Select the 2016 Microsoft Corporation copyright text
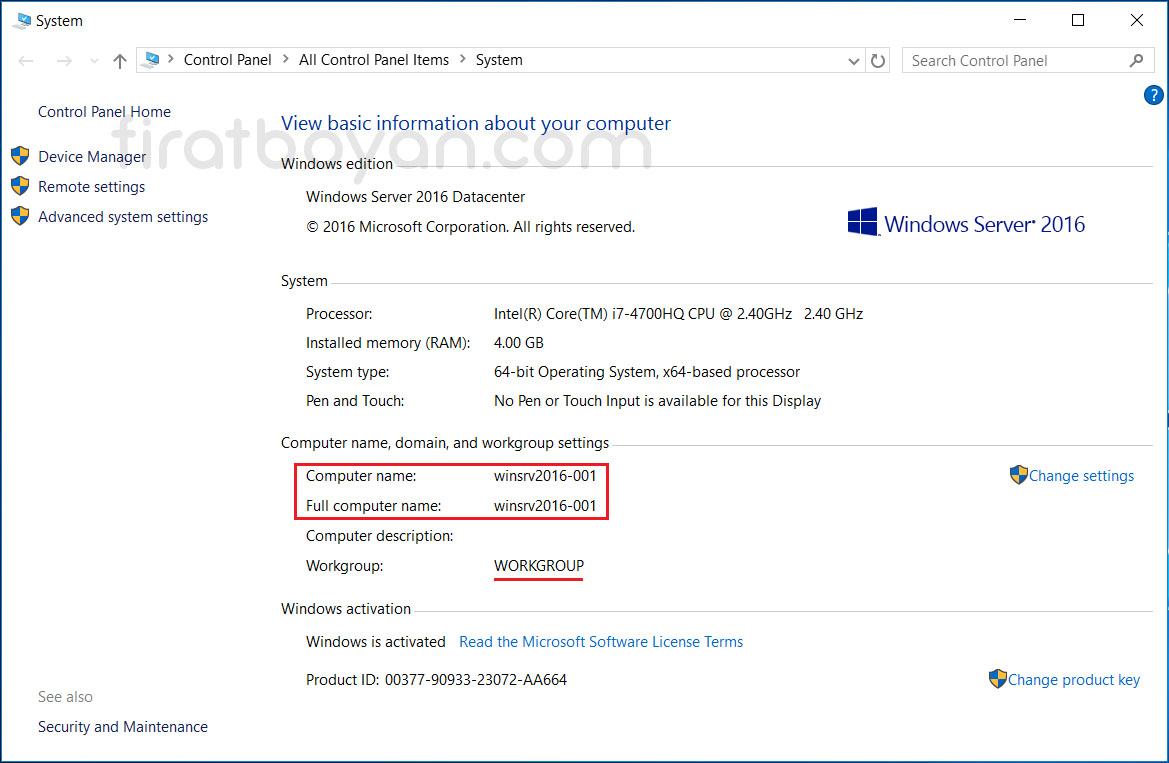The image size is (1169, 763). click(x=470, y=227)
